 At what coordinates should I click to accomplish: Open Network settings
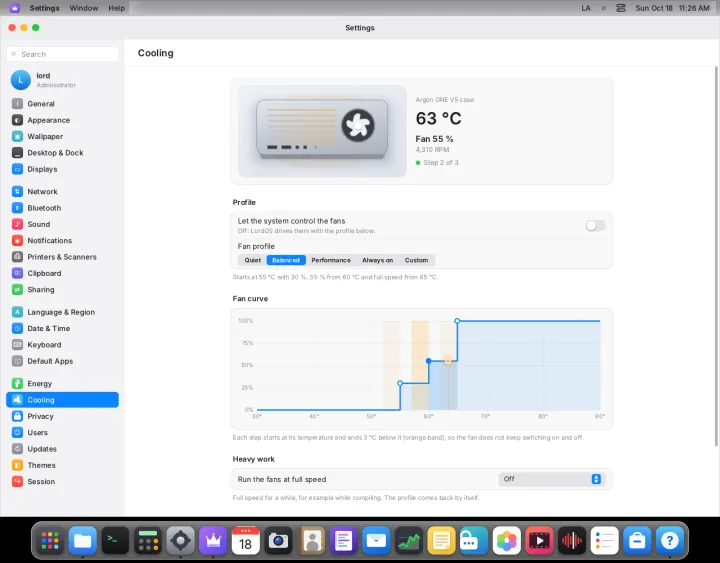(62, 191)
